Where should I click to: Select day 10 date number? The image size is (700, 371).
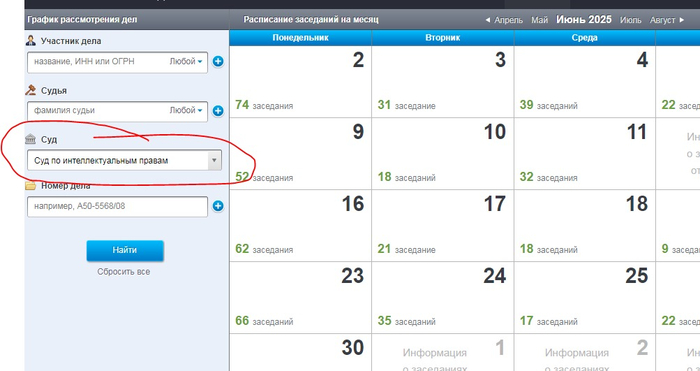(495, 132)
